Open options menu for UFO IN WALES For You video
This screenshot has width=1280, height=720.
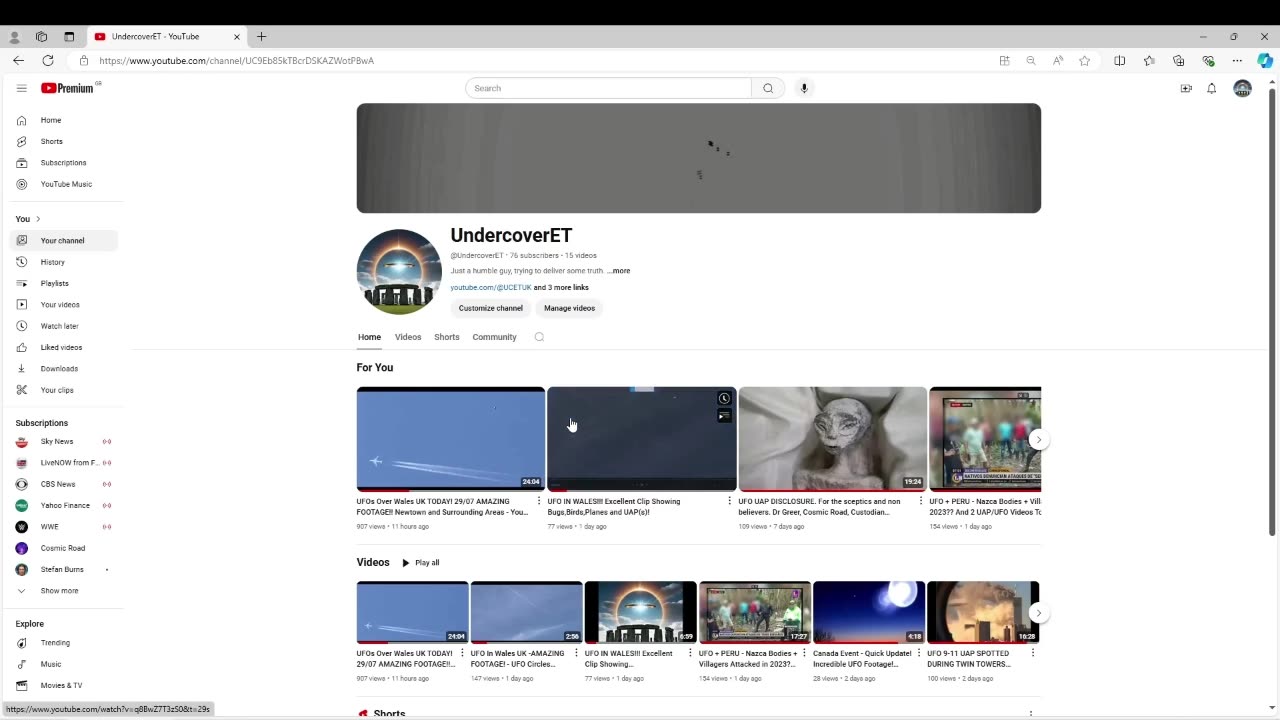click(x=729, y=501)
